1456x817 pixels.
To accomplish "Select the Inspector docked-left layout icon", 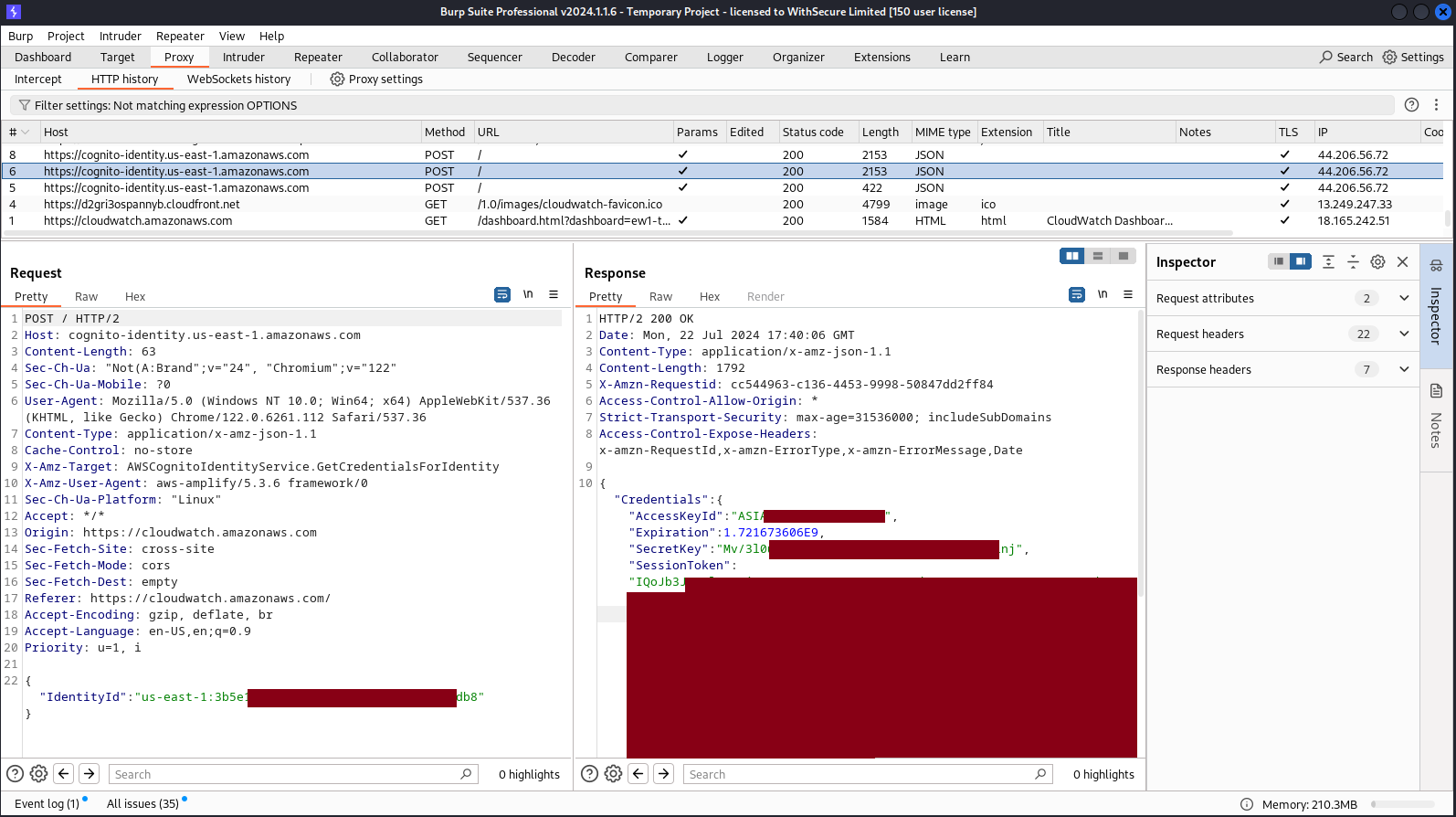I will tap(1279, 261).
